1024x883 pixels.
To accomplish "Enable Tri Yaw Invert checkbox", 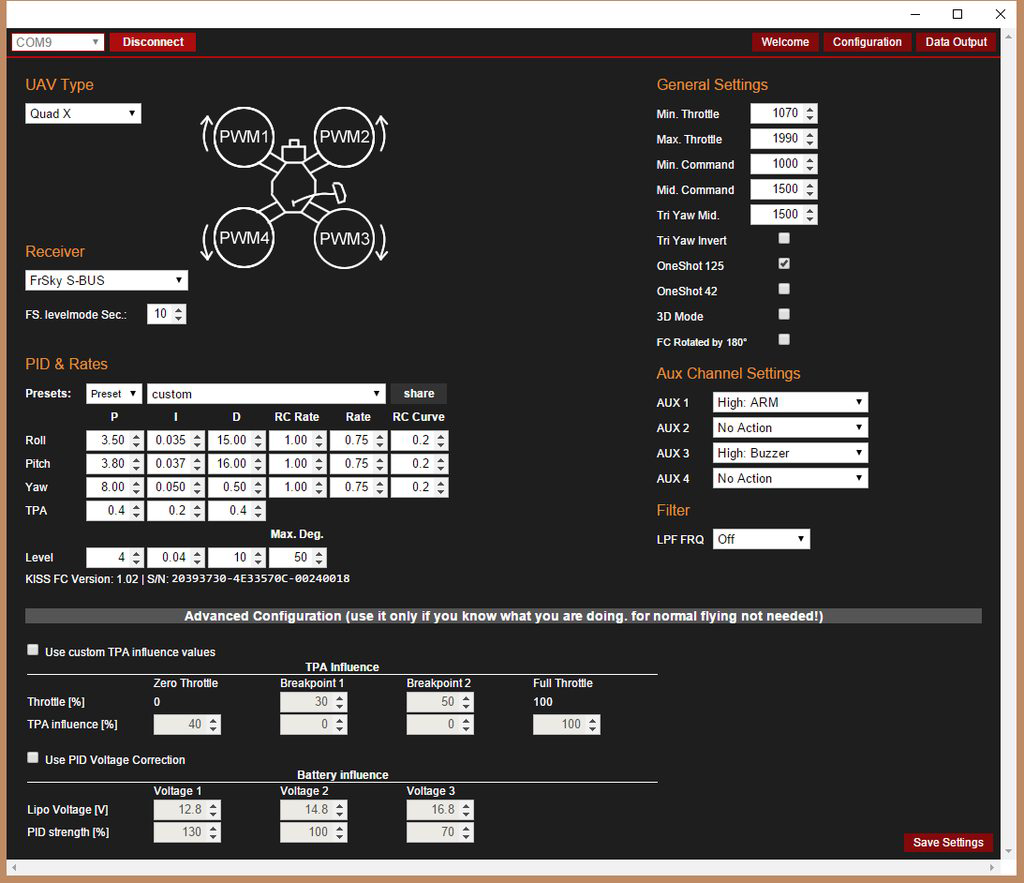I will 784,239.
